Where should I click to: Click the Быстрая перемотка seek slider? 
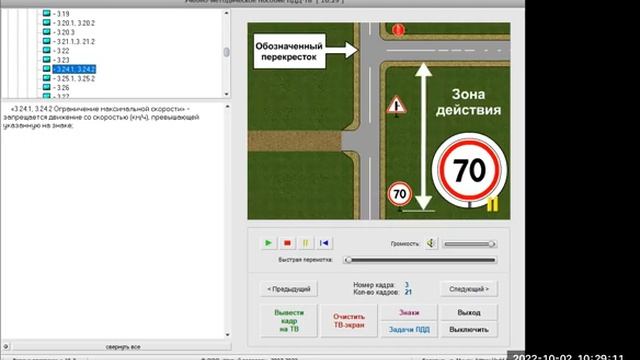[420, 260]
